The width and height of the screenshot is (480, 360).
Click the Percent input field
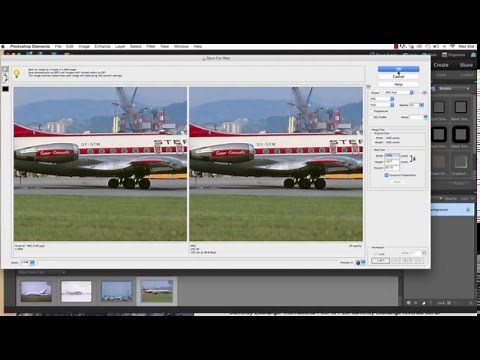point(392,168)
